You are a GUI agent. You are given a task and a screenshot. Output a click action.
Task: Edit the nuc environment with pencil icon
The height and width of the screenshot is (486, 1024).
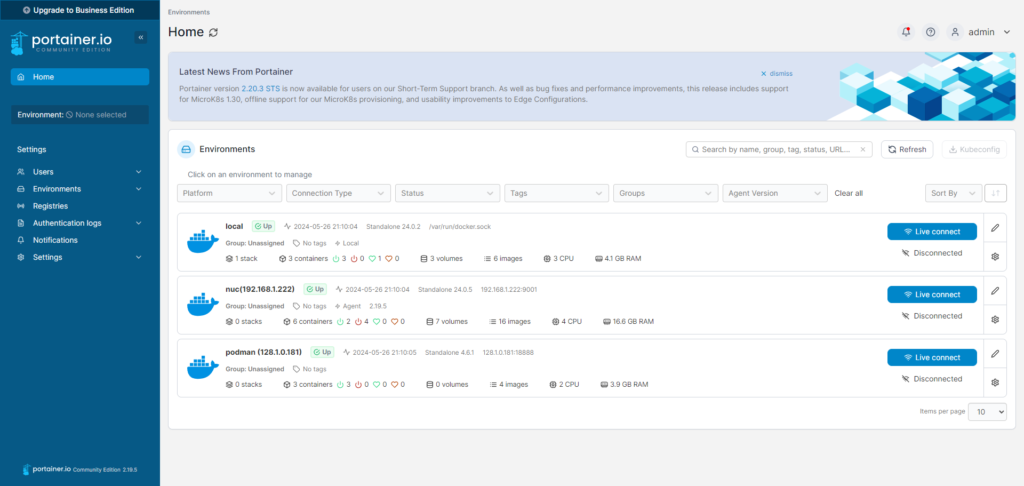coord(995,291)
